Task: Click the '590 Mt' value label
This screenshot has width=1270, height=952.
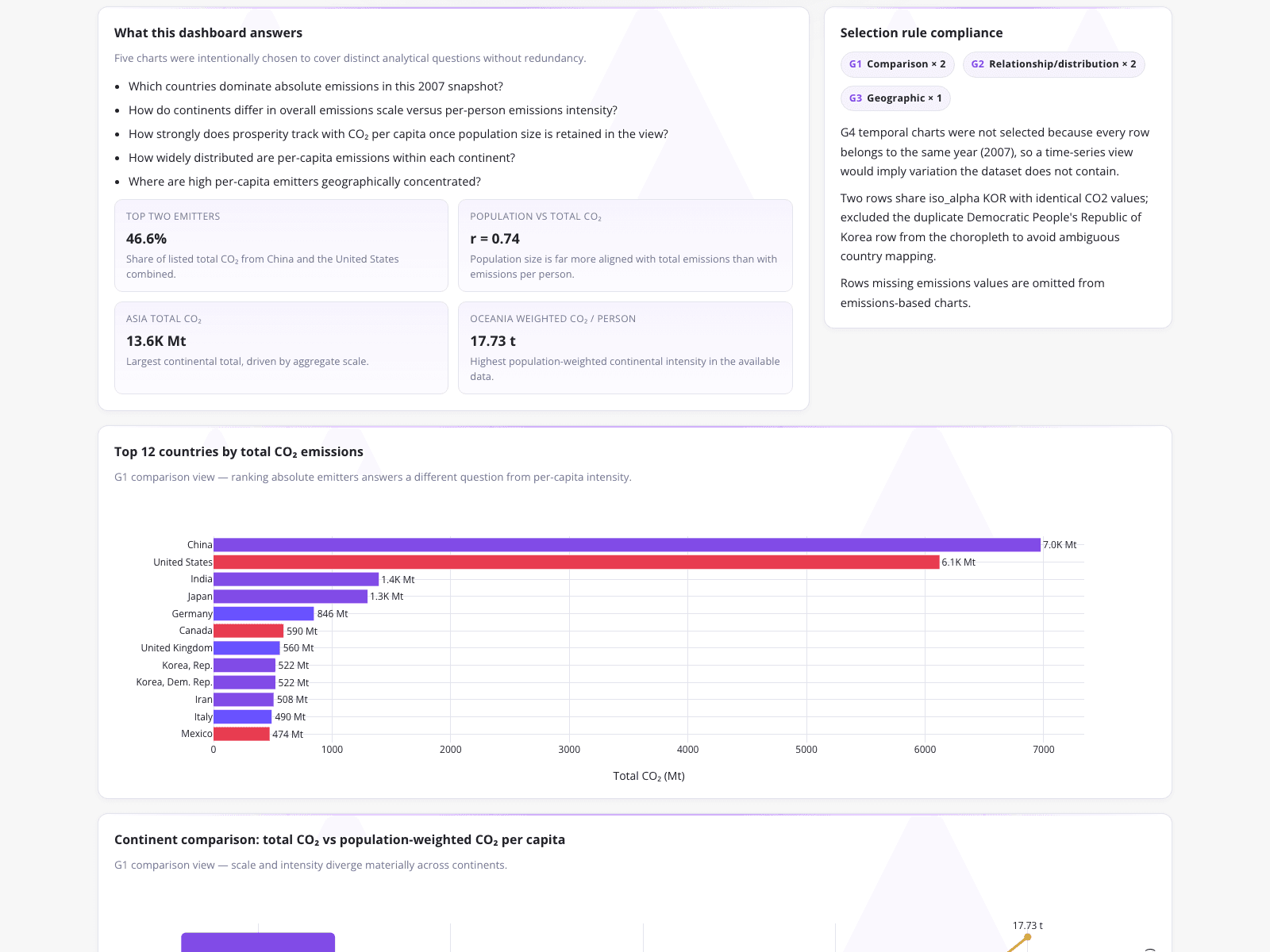Action: 302,631
